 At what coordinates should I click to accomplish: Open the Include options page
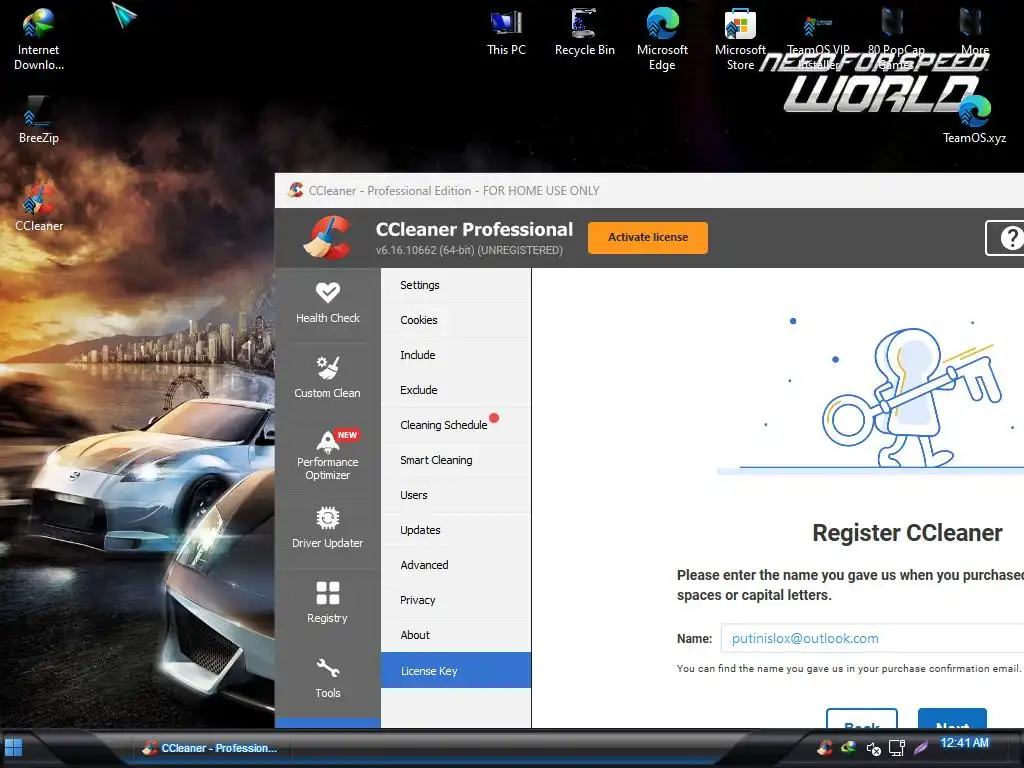[x=456, y=355]
